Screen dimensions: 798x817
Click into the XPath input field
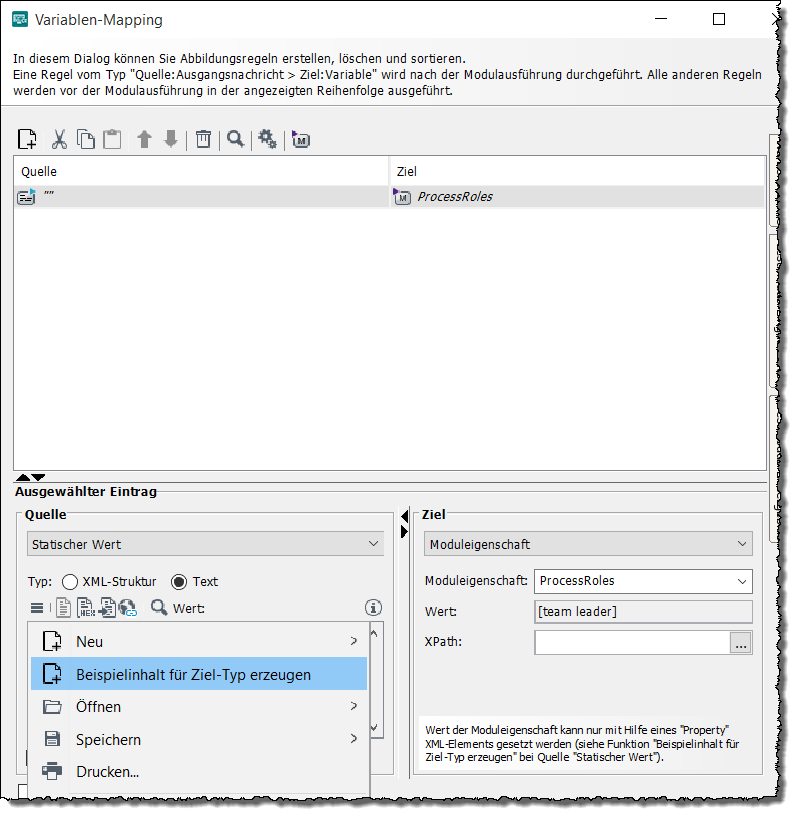[632, 643]
